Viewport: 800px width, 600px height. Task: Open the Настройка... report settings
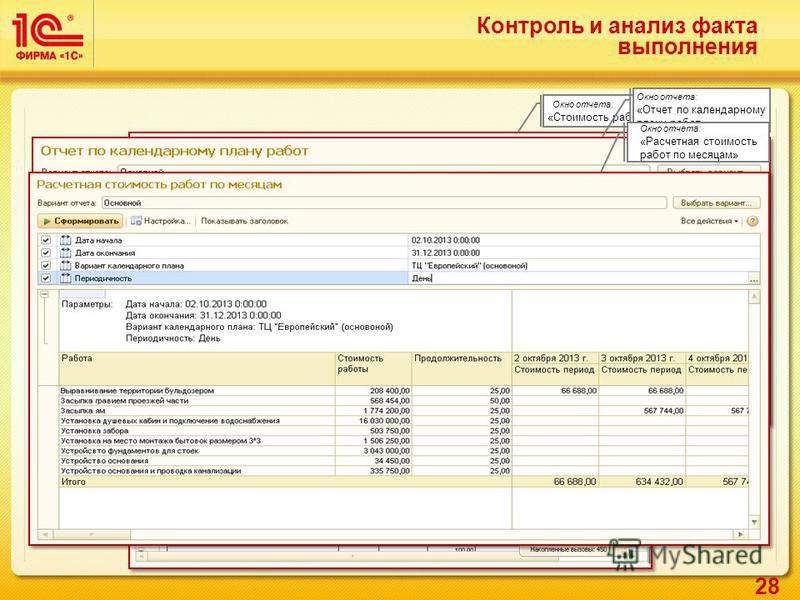pyautogui.click(x=160, y=221)
